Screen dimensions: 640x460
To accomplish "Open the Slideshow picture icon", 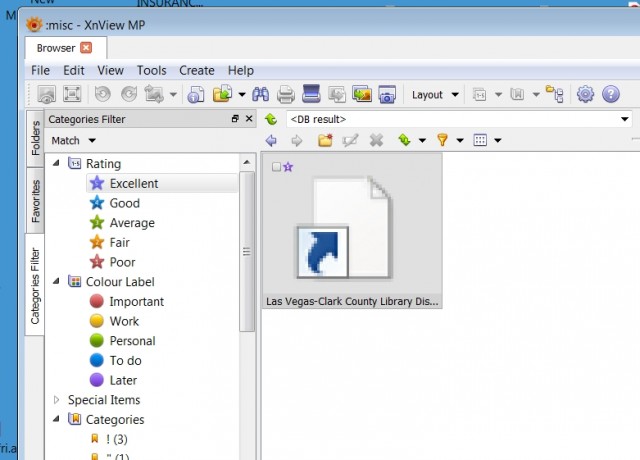I will (362, 93).
